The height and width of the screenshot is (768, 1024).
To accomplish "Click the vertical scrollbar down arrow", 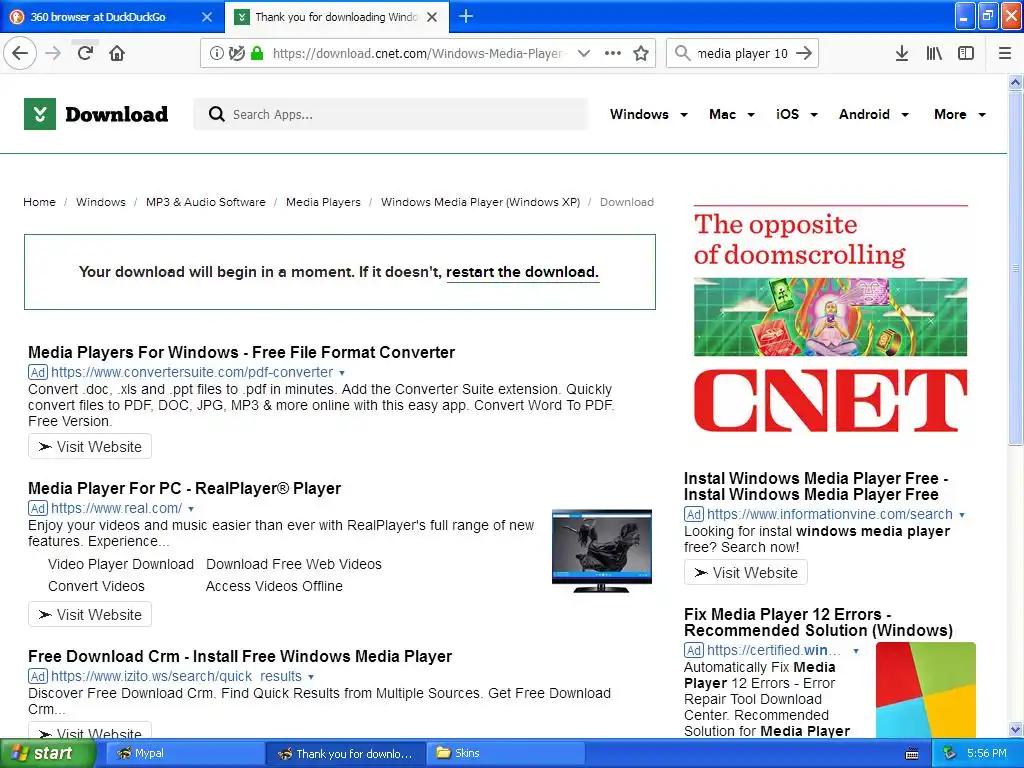I will (x=1015, y=729).
